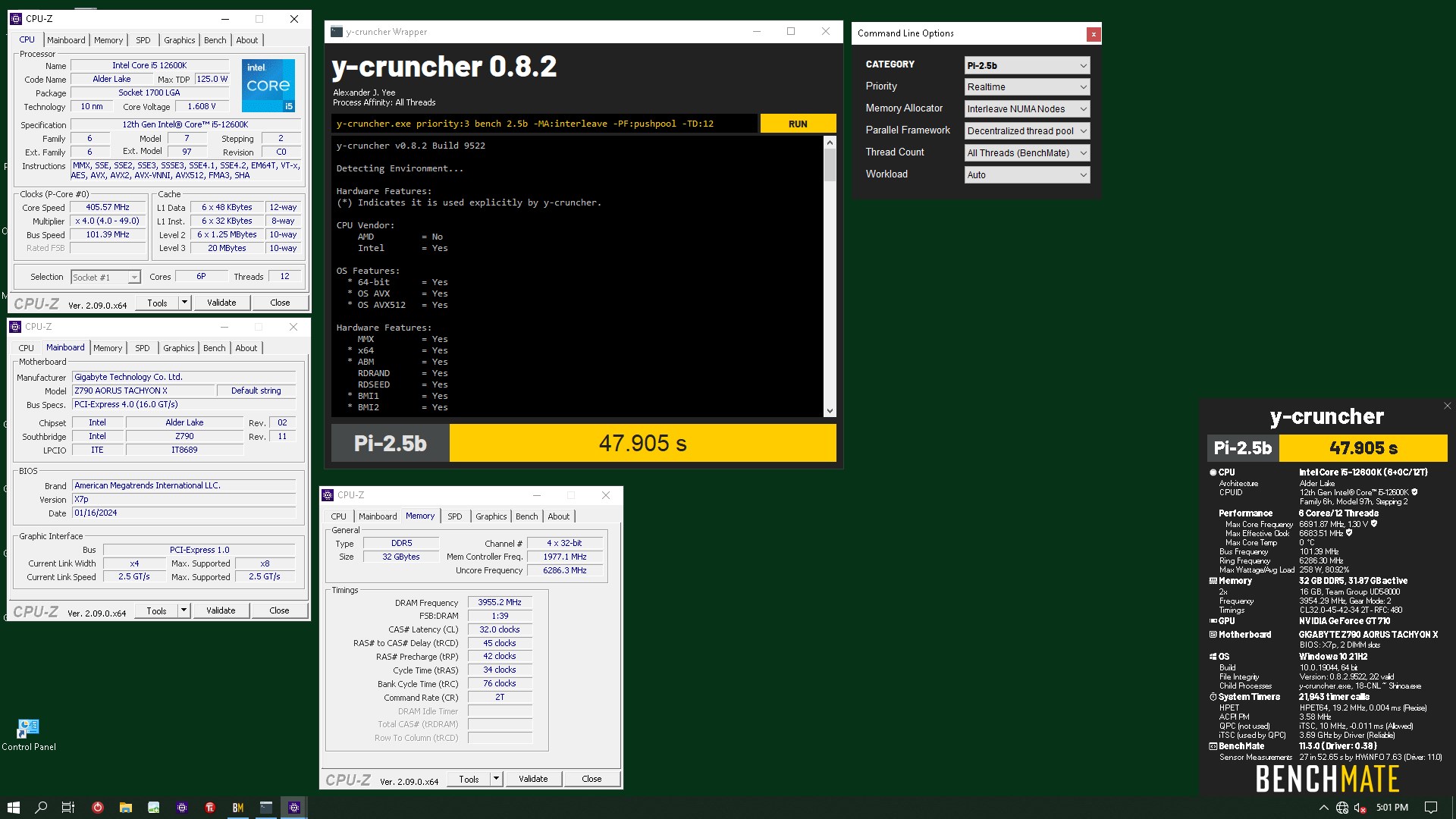The height and width of the screenshot is (819, 1456).
Task: Click the Intel Core i5 logo in CPU-Z
Action: click(x=268, y=85)
